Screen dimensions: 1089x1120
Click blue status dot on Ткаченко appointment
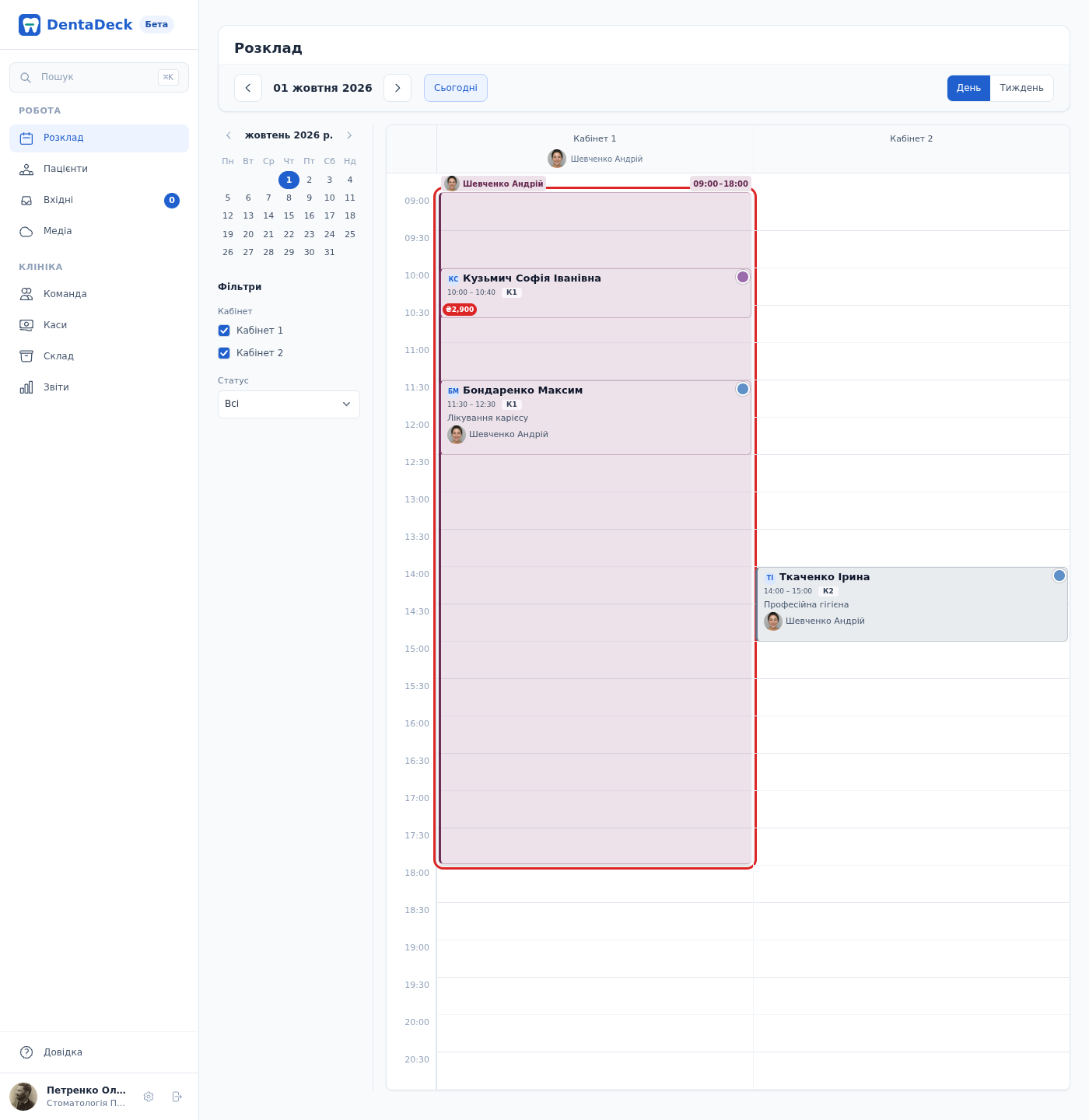(1059, 576)
